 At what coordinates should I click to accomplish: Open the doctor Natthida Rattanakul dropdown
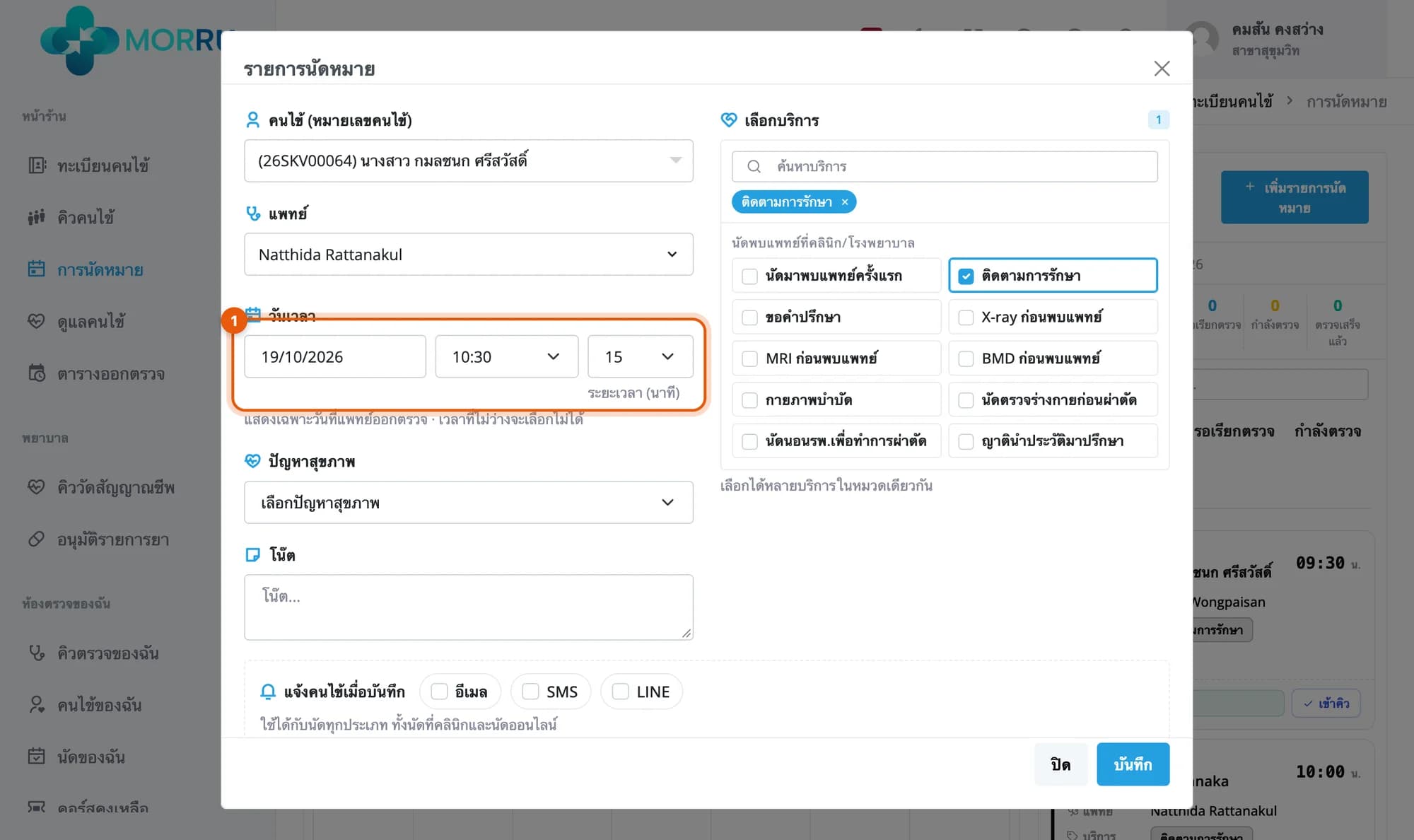(468, 255)
